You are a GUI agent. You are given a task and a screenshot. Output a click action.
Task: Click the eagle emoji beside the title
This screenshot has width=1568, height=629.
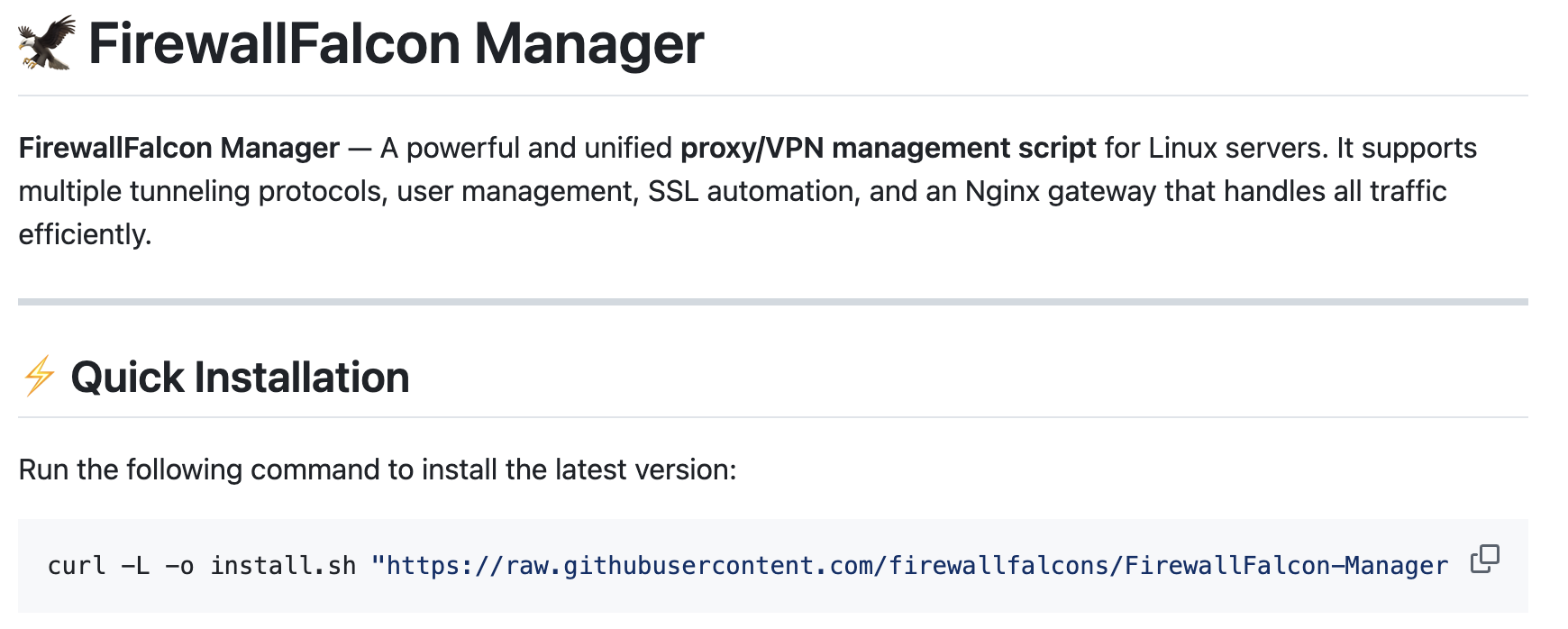47,42
